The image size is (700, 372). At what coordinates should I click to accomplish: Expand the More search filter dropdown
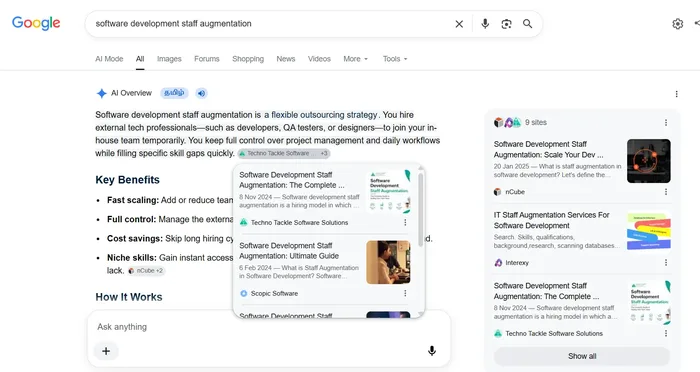356,59
